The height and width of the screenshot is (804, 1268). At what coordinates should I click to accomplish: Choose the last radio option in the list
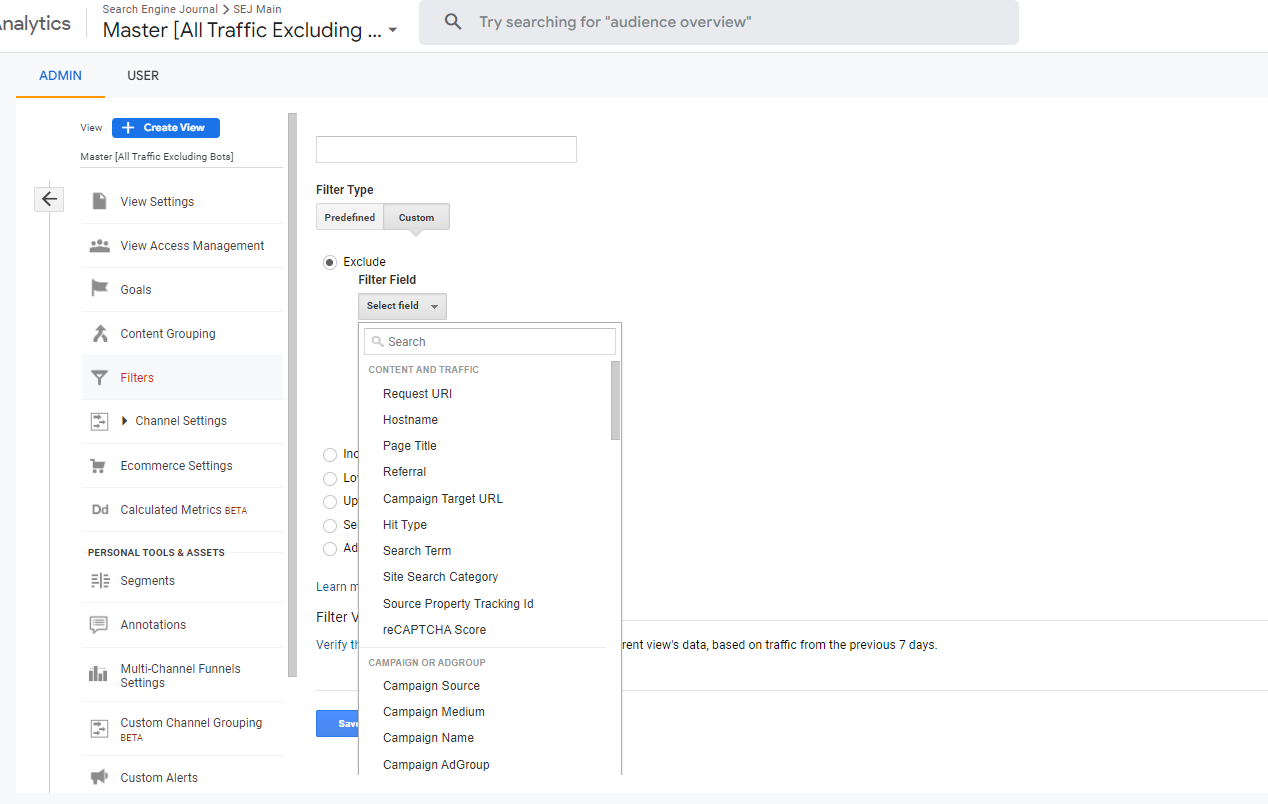coord(330,548)
